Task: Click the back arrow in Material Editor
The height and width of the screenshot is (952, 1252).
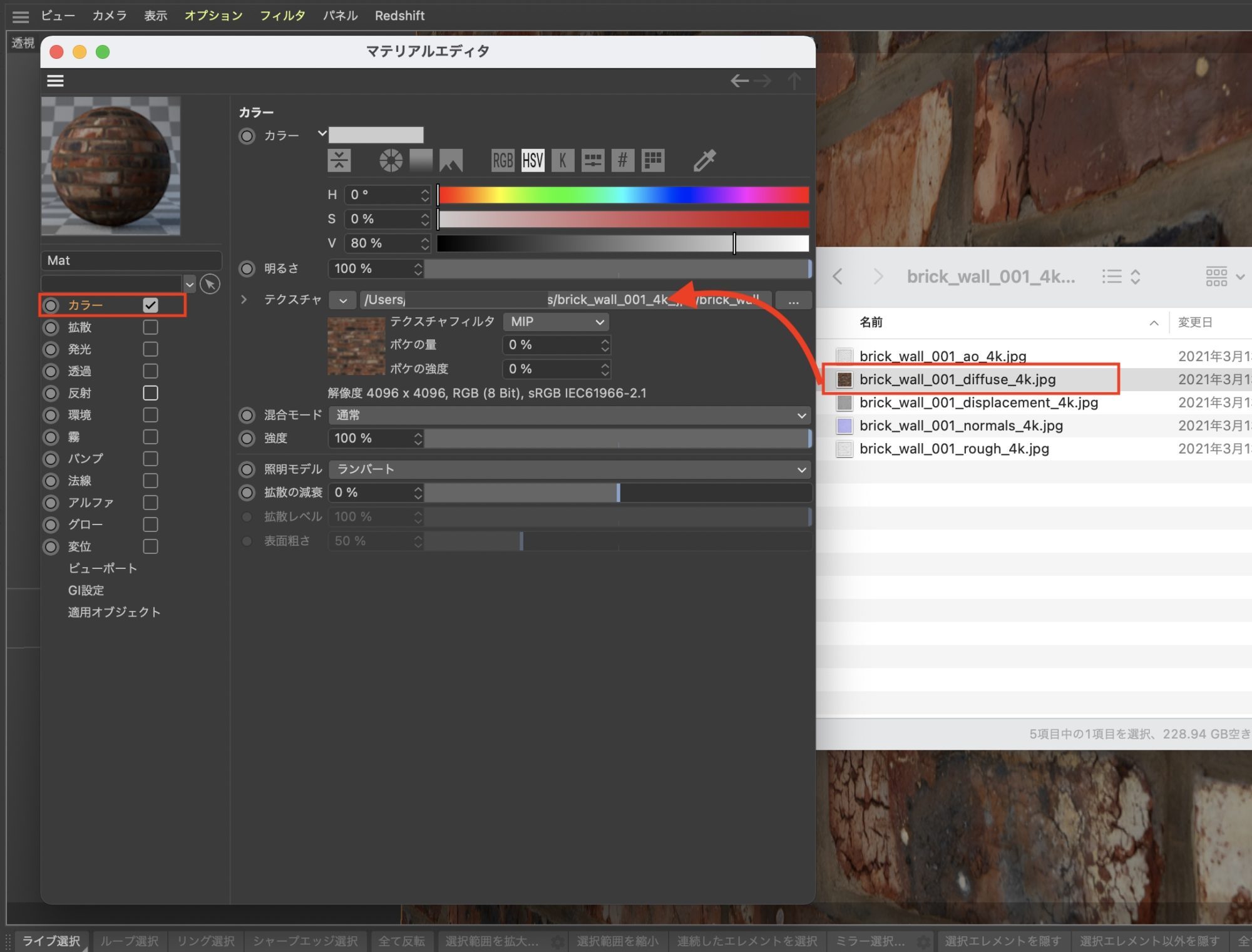Action: click(x=739, y=81)
